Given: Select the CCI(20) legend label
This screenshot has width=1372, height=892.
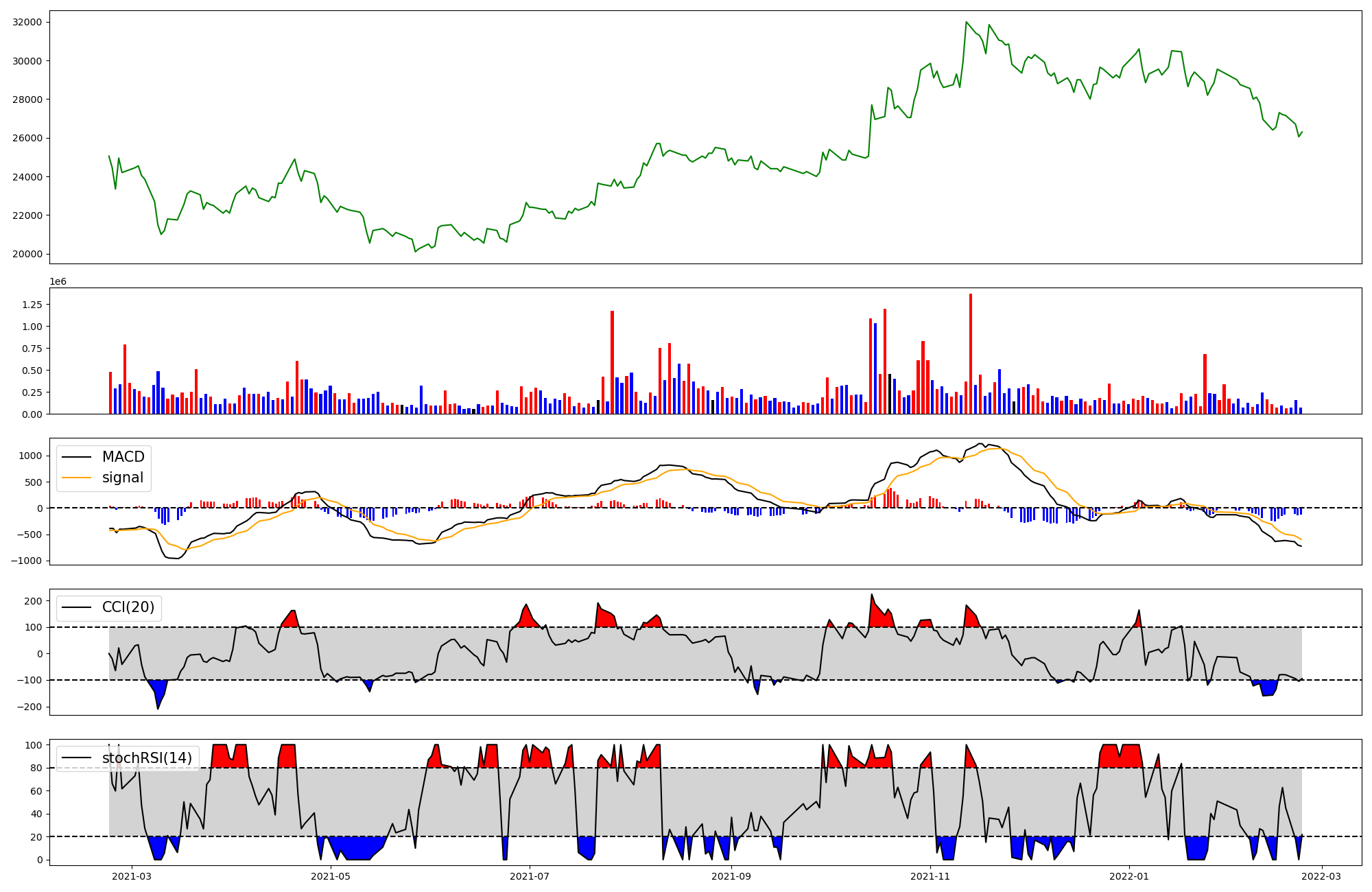Looking at the screenshot, I should [x=128, y=607].
